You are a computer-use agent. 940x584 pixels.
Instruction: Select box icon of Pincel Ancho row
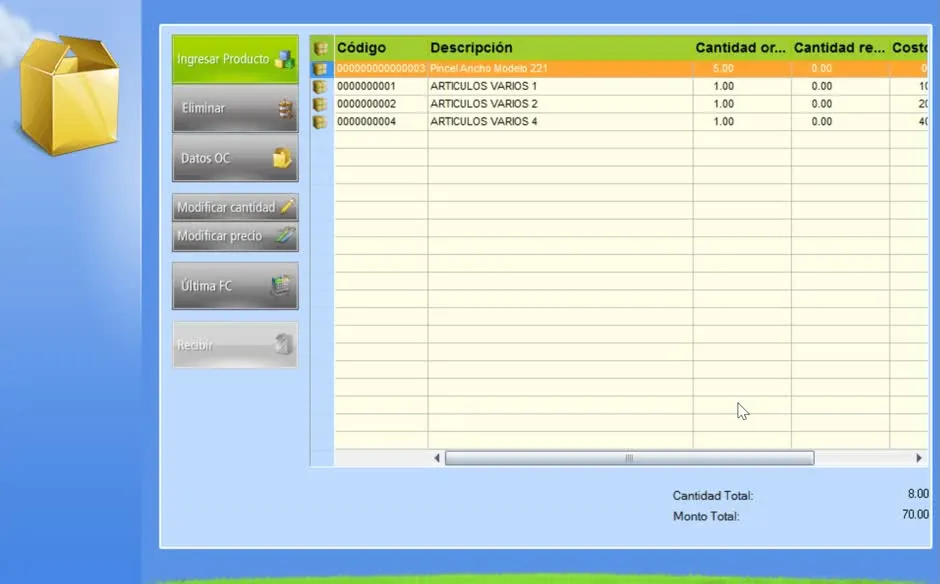tap(321, 68)
